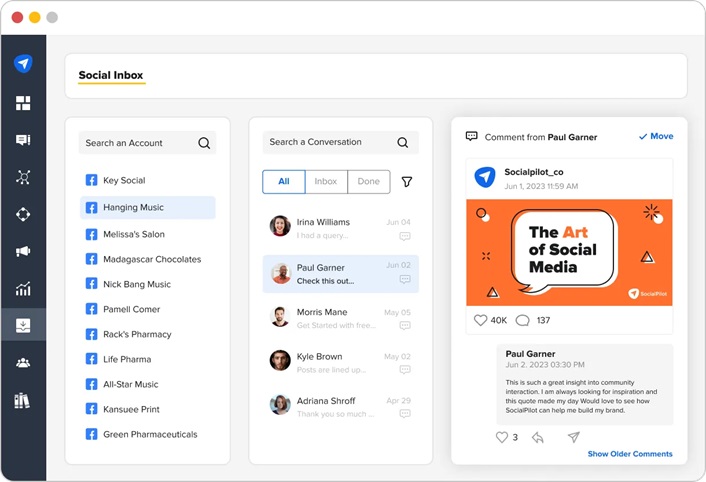Open Paul Garner conversation
Viewport: 706px width, 482px height.
point(340,274)
